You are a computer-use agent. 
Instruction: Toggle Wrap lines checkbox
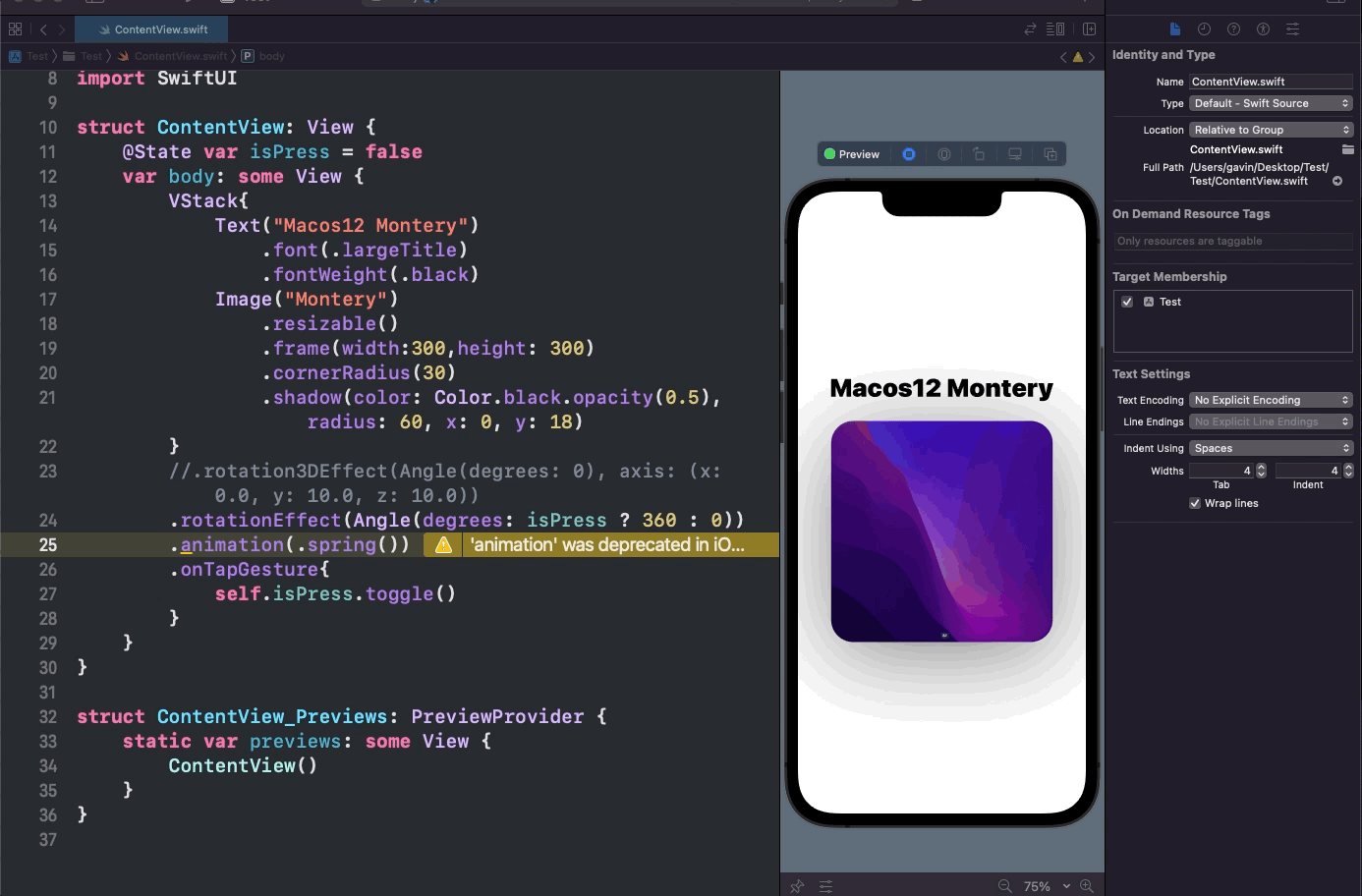pyautogui.click(x=1195, y=503)
